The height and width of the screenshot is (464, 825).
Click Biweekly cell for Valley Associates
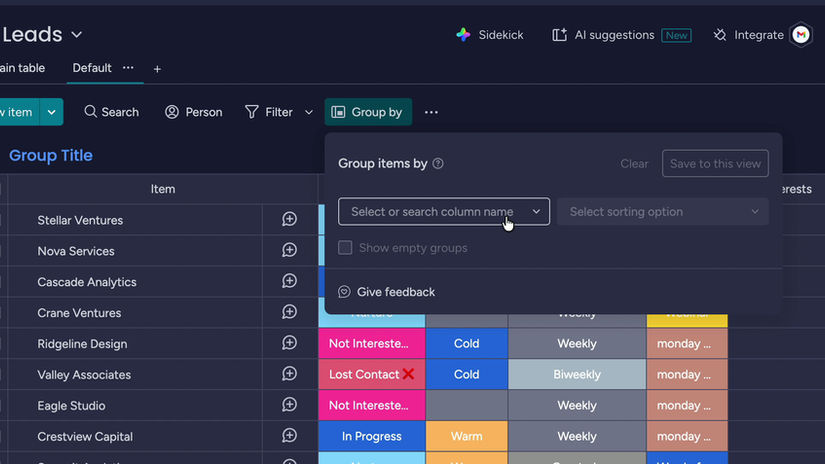(x=577, y=375)
